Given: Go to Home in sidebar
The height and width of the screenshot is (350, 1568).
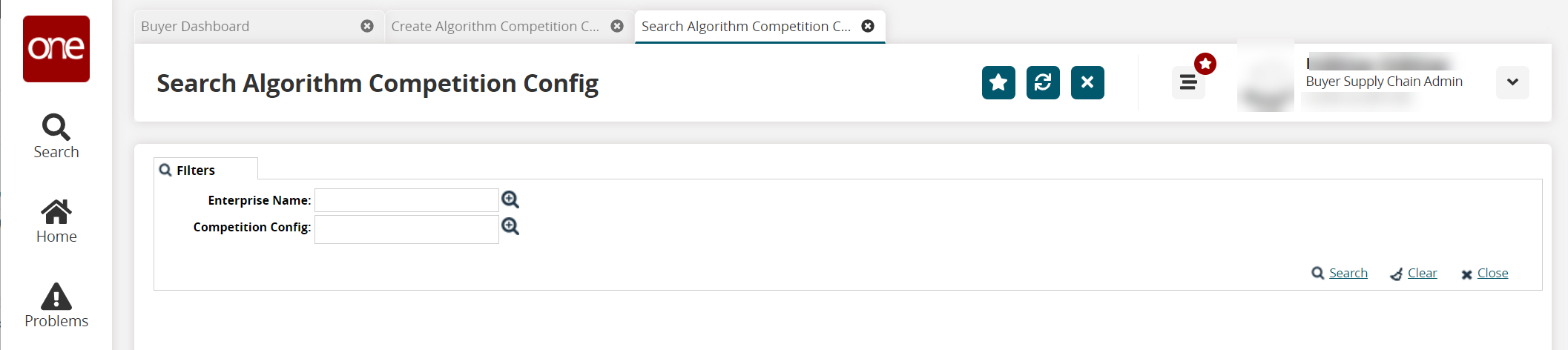Looking at the screenshot, I should pyautogui.click(x=56, y=221).
